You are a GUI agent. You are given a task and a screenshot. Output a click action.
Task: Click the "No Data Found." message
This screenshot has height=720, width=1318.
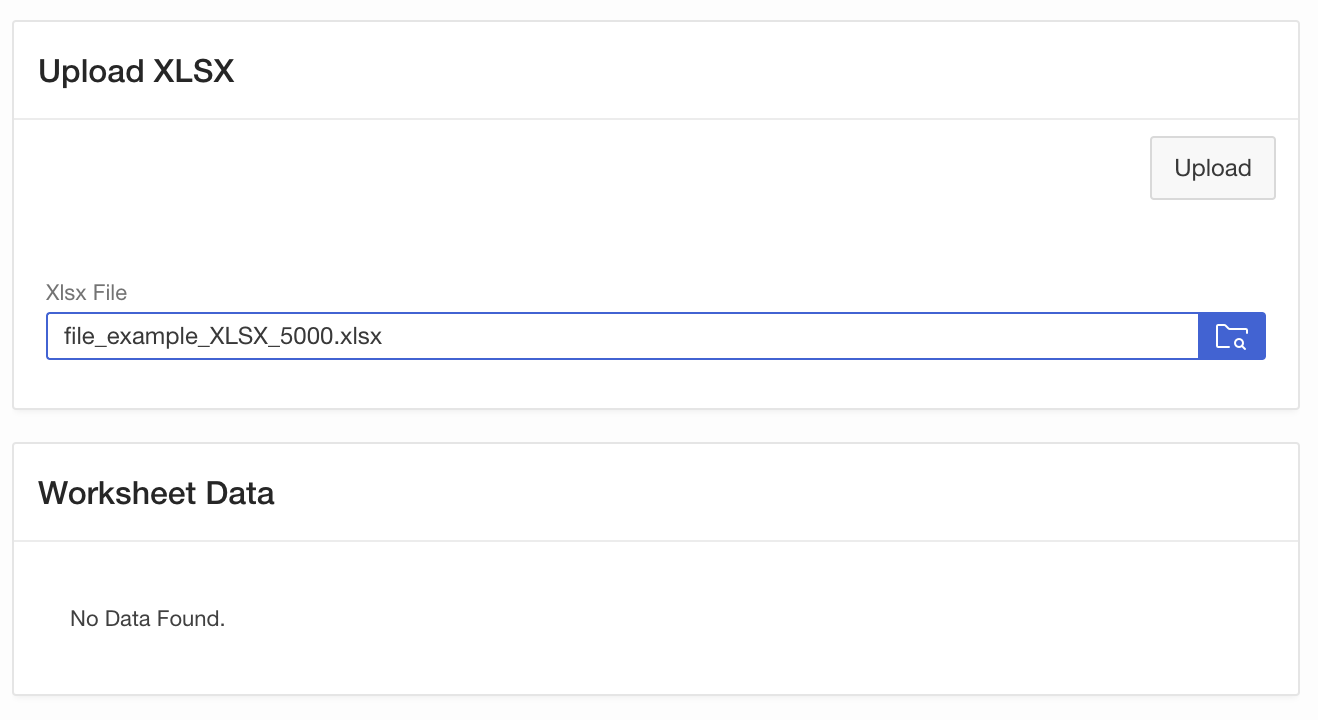tap(148, 619)
